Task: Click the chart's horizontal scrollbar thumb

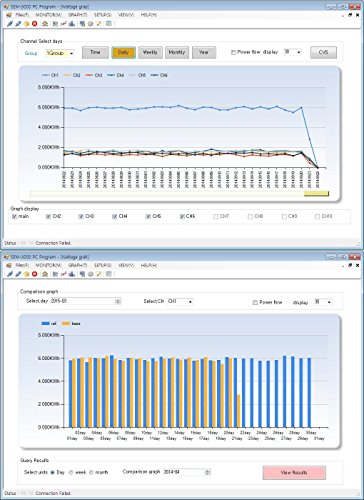Action: [x=316, y=194]
